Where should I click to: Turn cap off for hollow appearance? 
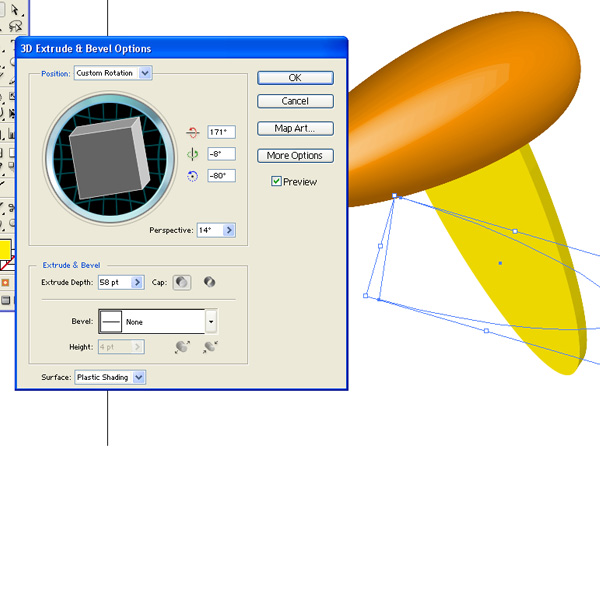209,282
